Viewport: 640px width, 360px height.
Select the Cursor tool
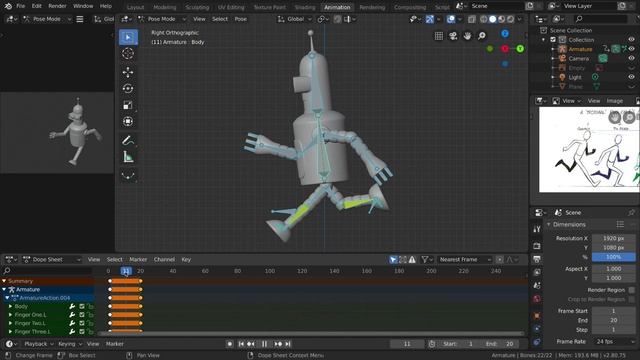pos(128,53)
